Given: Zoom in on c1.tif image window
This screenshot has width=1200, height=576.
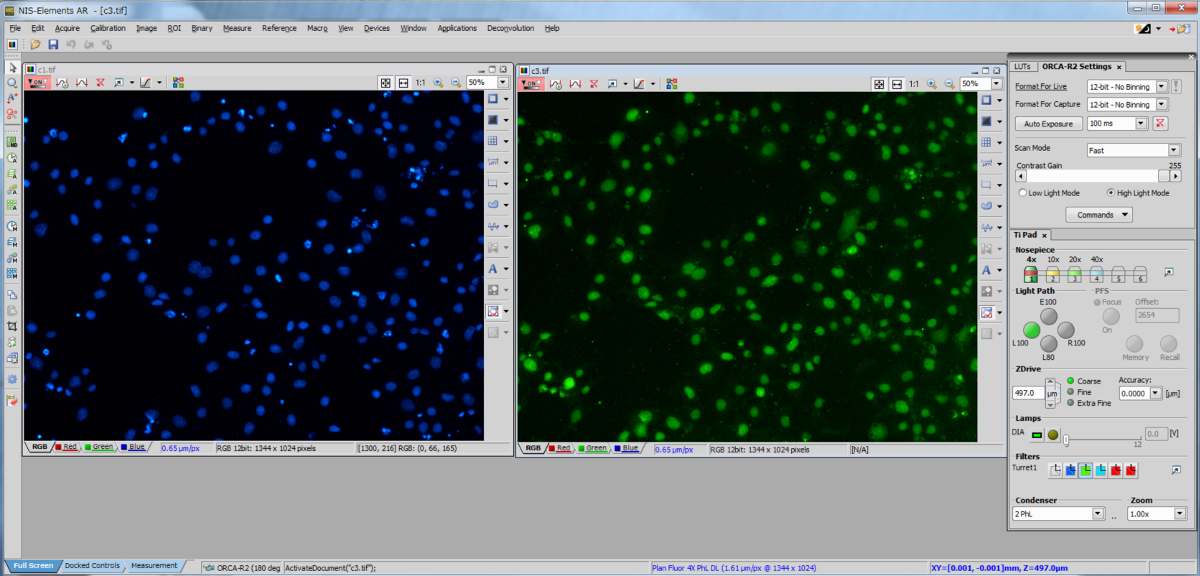Looking at the screenshot, I should pos(437,83).
